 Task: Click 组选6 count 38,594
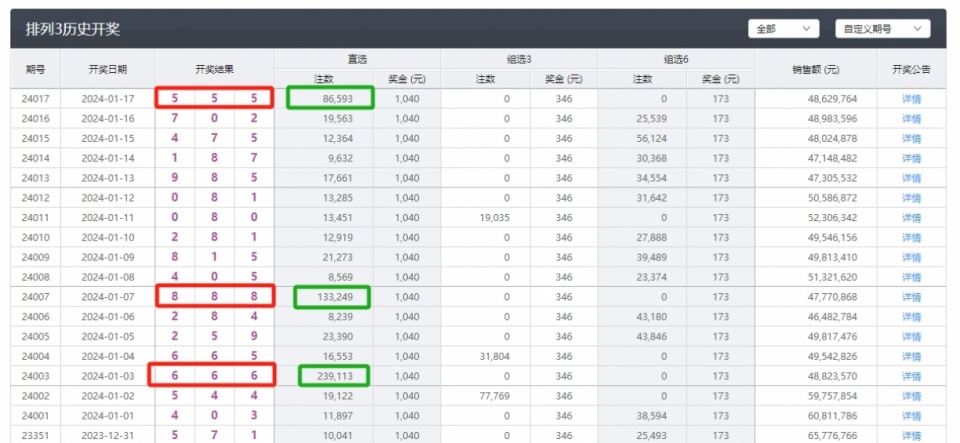653,416
